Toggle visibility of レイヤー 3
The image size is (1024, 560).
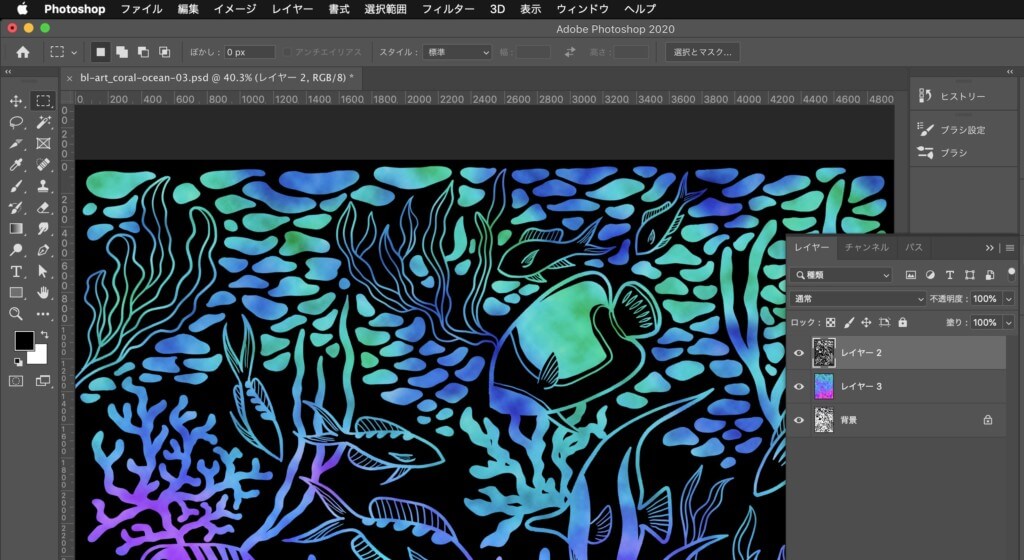798,387
